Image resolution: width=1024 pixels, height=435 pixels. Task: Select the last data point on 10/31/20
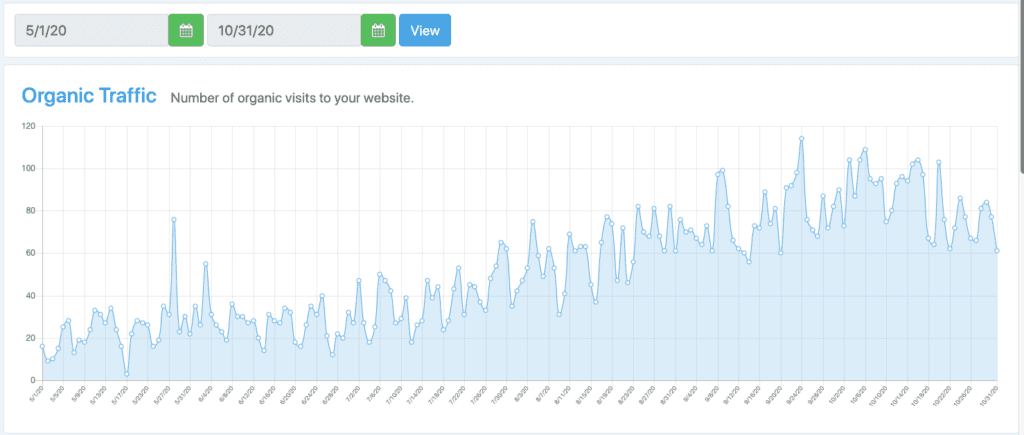click(x=997, y=251)
